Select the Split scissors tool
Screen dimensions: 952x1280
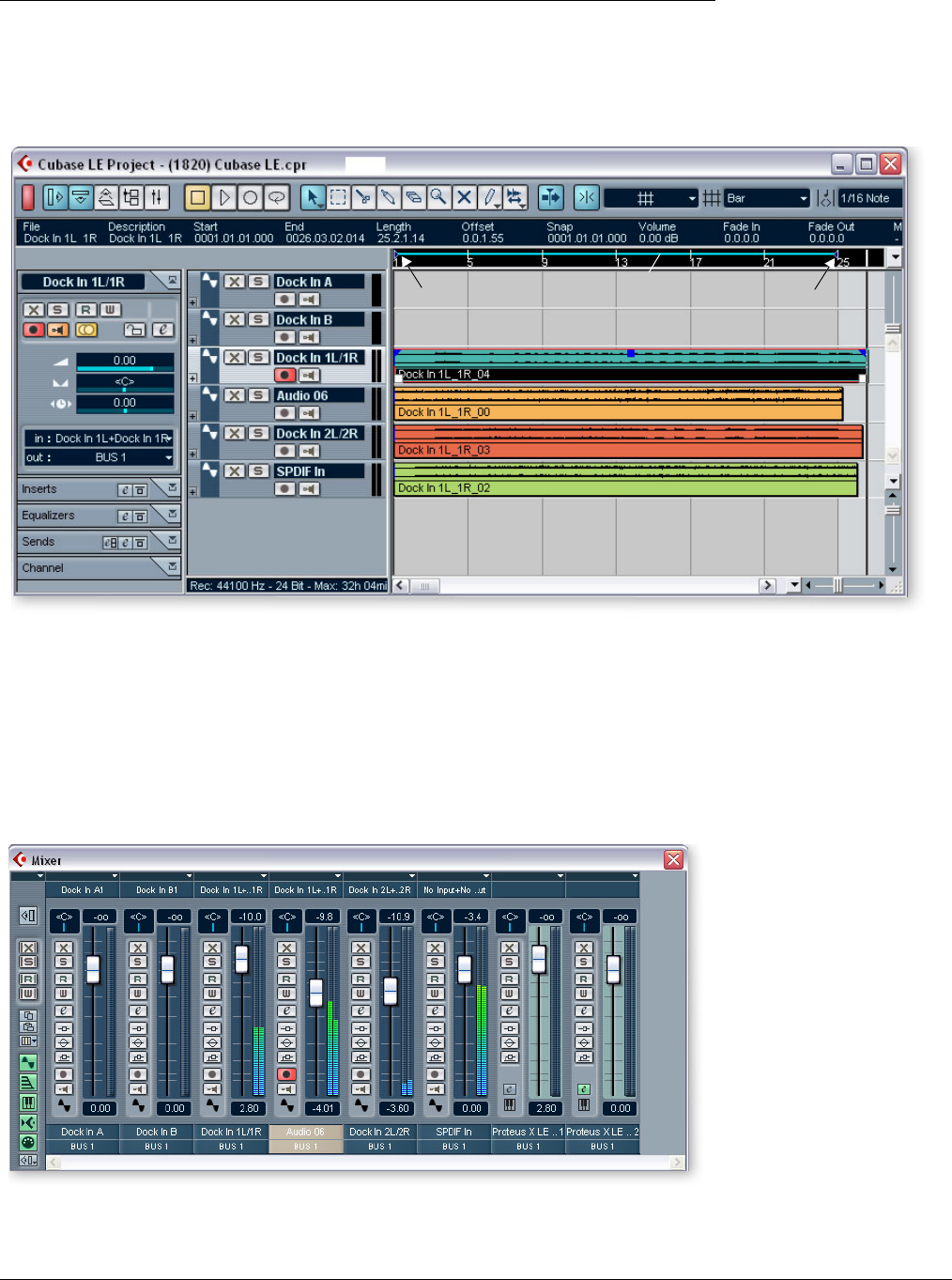point(363,197)
